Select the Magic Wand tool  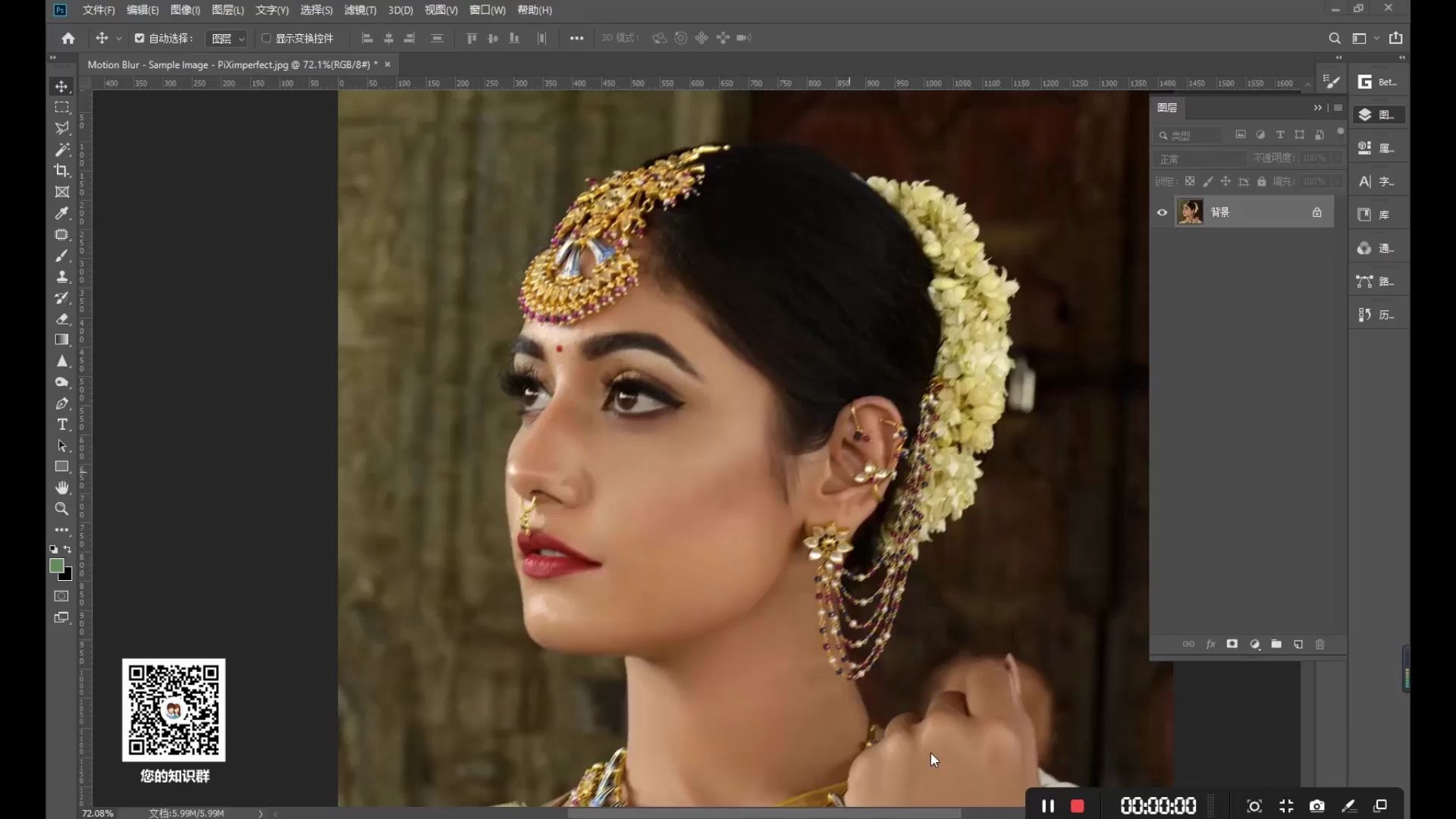[62, 149]
